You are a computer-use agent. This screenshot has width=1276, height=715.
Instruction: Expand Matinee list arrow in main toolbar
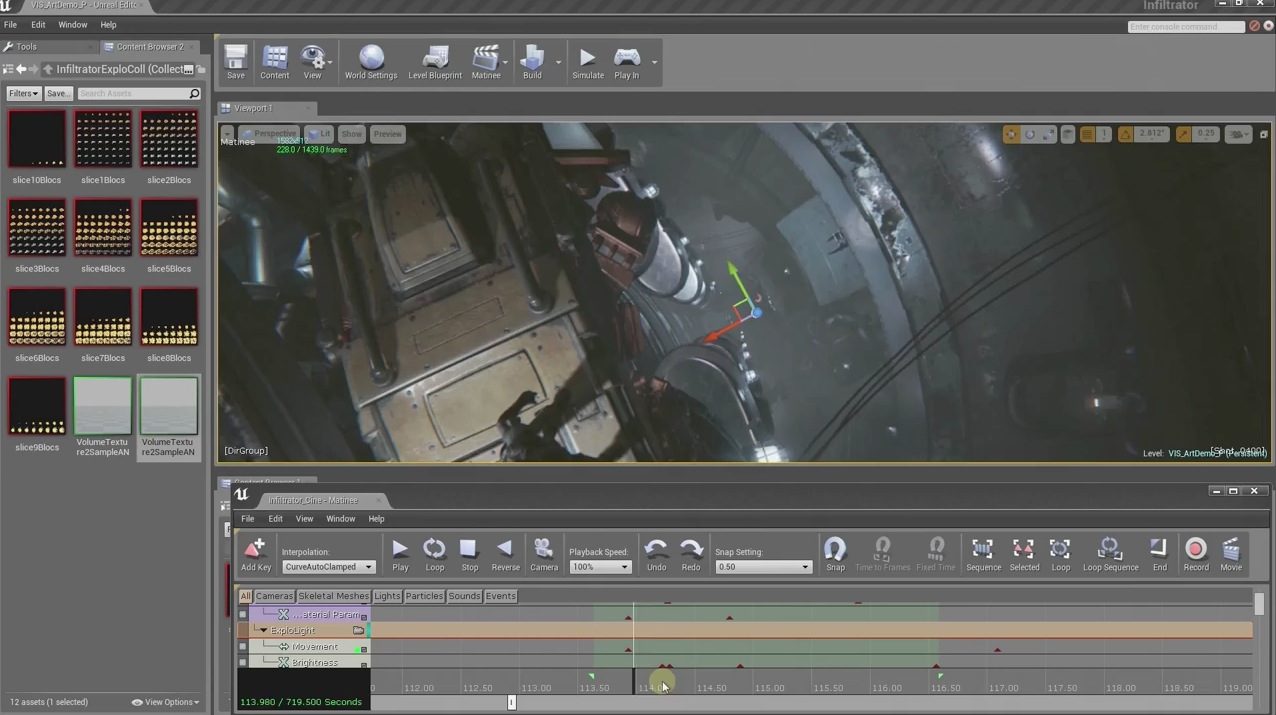coord(506,62)
